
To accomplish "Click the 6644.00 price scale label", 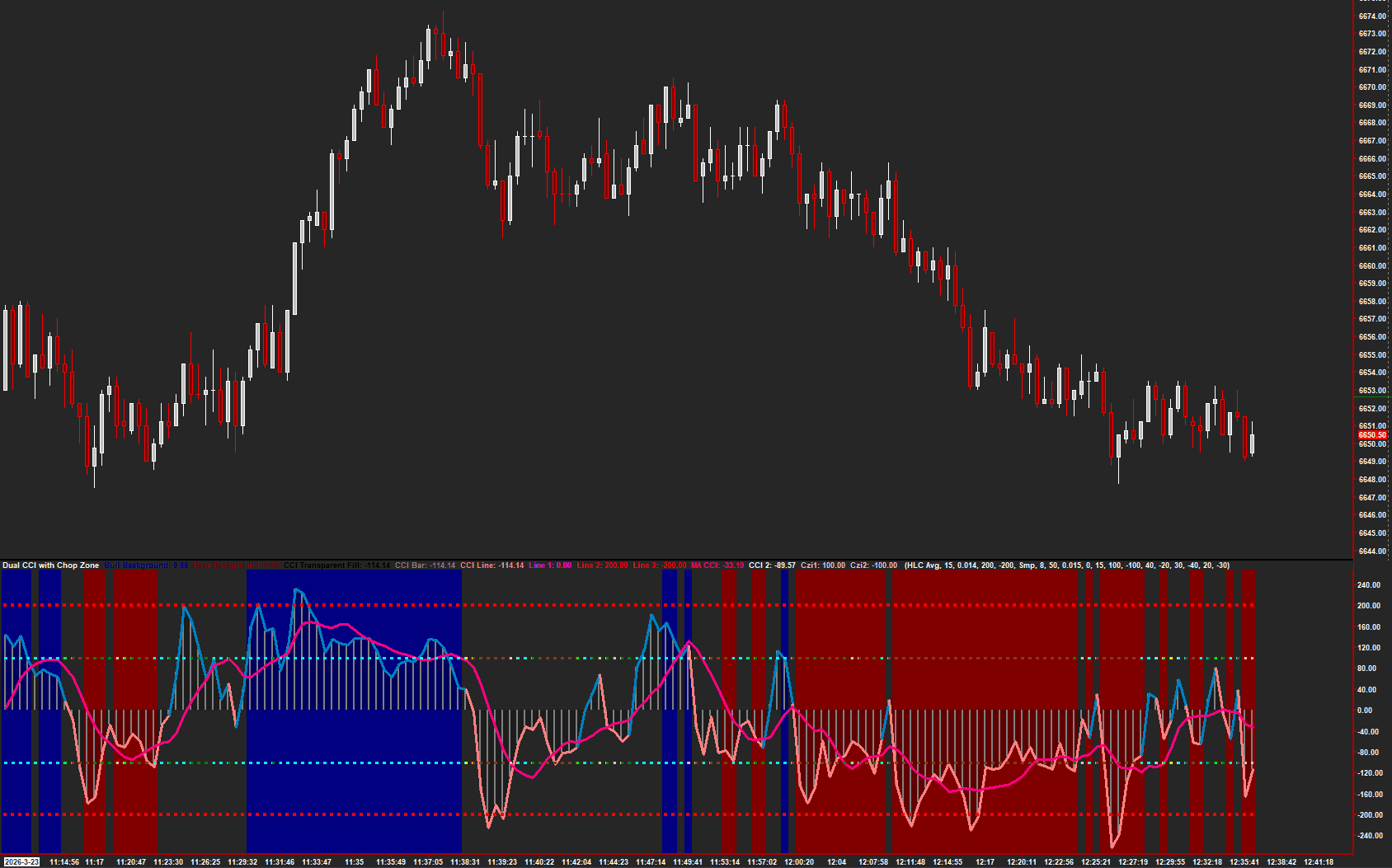I will (x=1372, y=551).
